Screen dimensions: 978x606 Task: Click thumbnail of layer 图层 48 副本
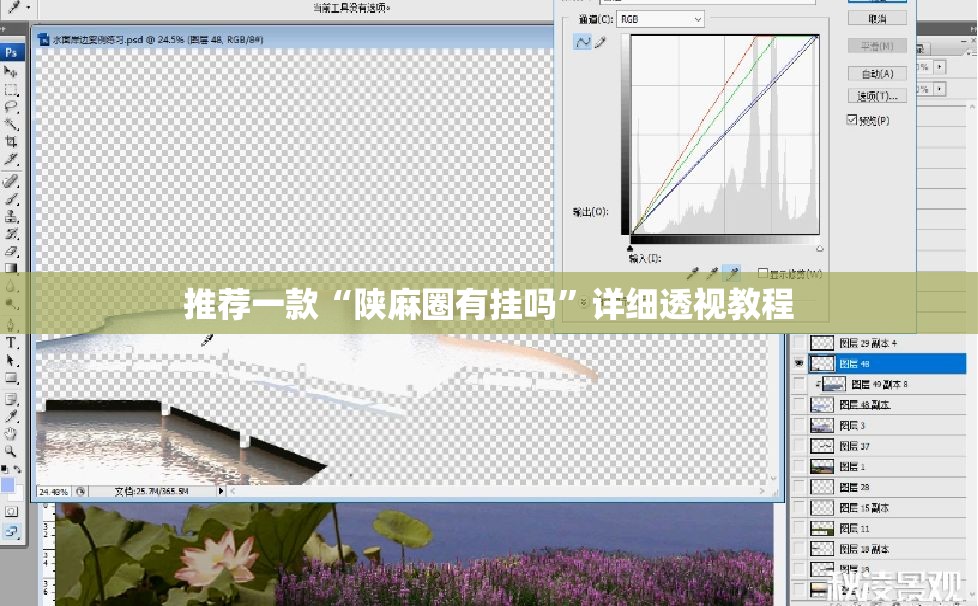click(x=821, y=405)
